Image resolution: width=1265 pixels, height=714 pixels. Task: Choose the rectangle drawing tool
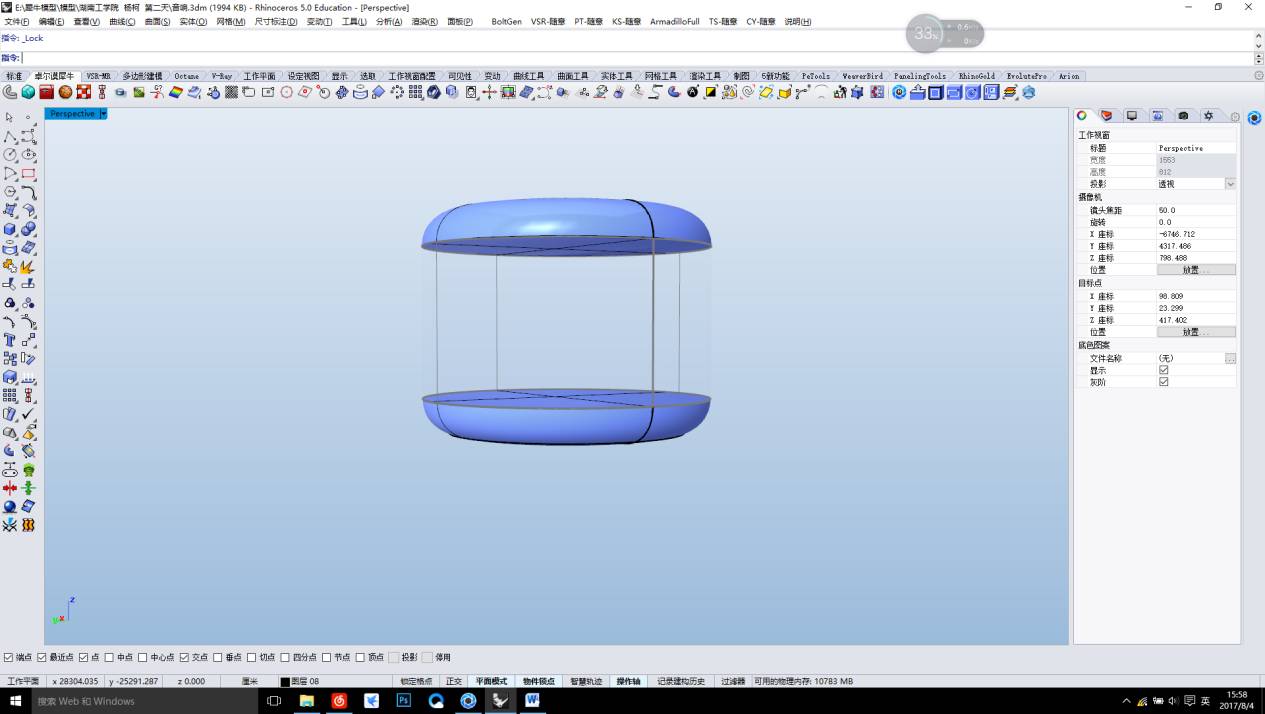tap(28, 173)
